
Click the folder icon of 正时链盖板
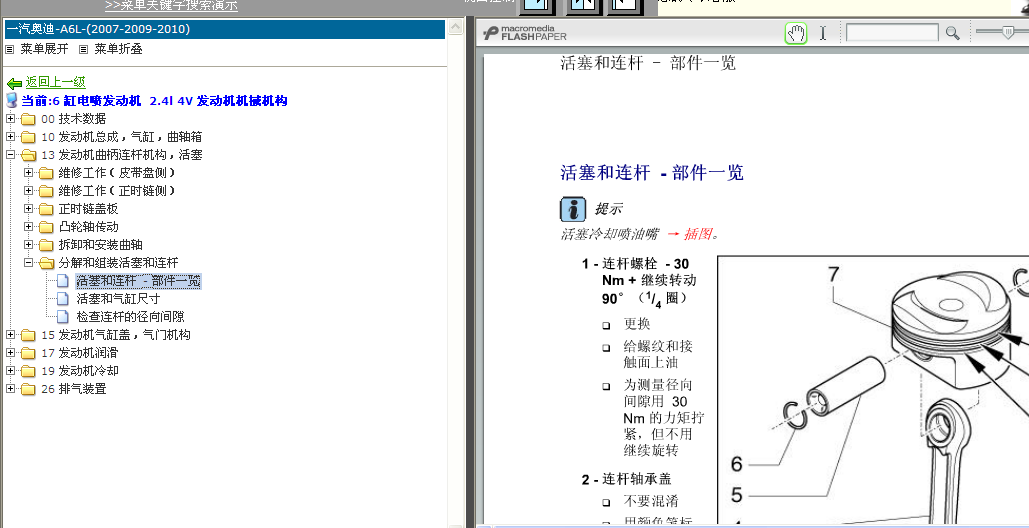(x=46, y=209)
